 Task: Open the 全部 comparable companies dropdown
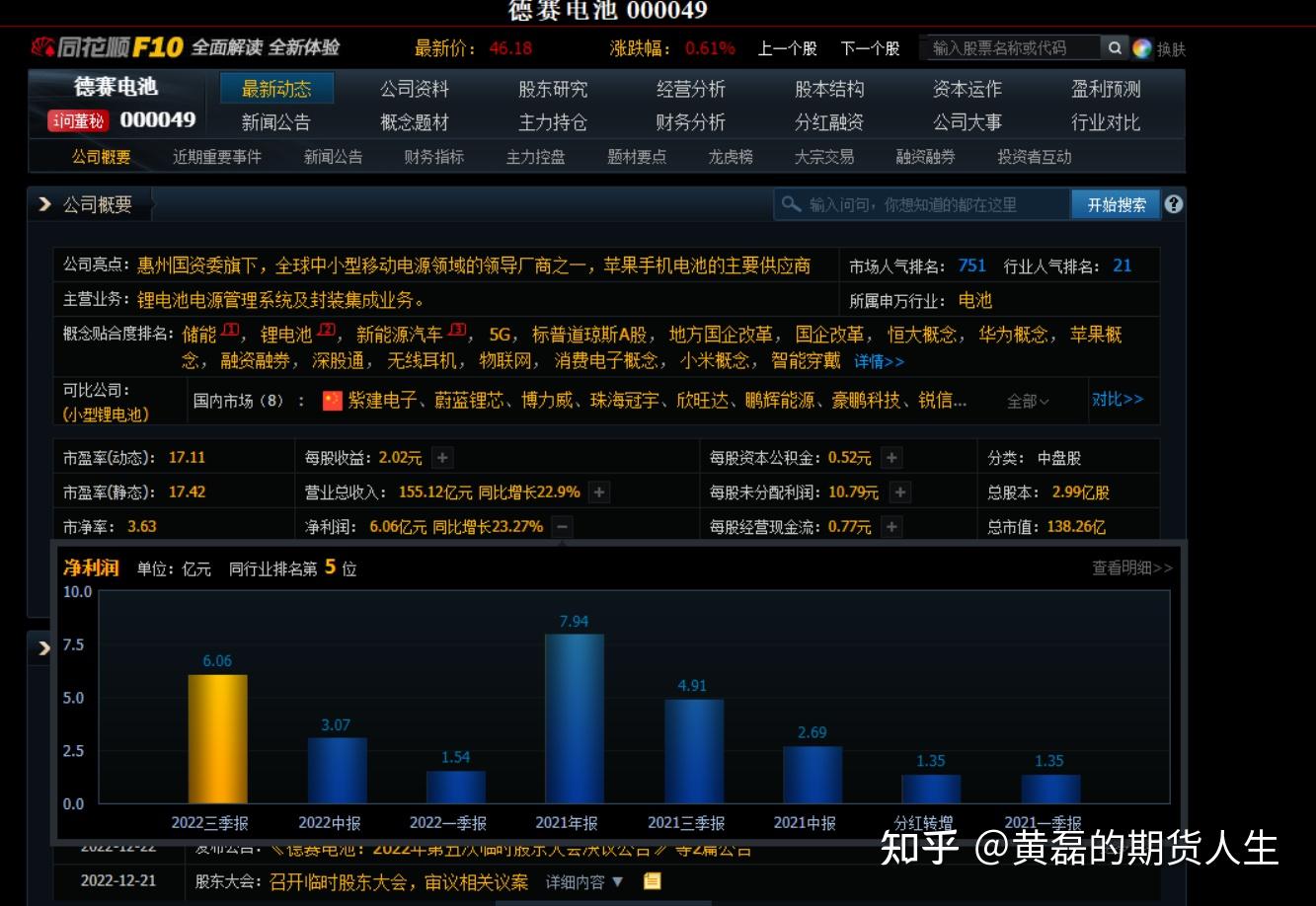pos(1028,401)
